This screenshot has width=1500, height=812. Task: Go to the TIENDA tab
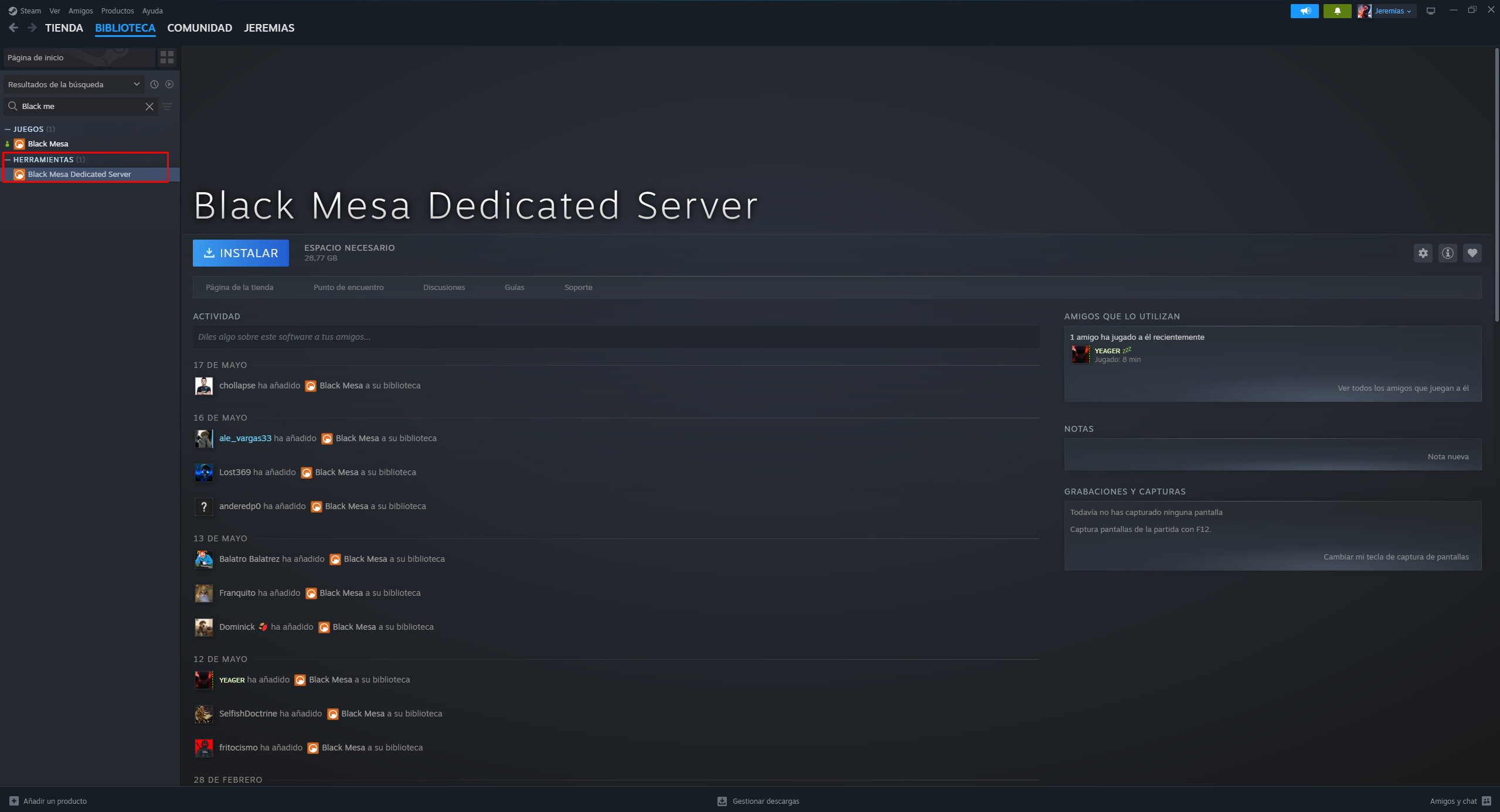coord(64,28)
